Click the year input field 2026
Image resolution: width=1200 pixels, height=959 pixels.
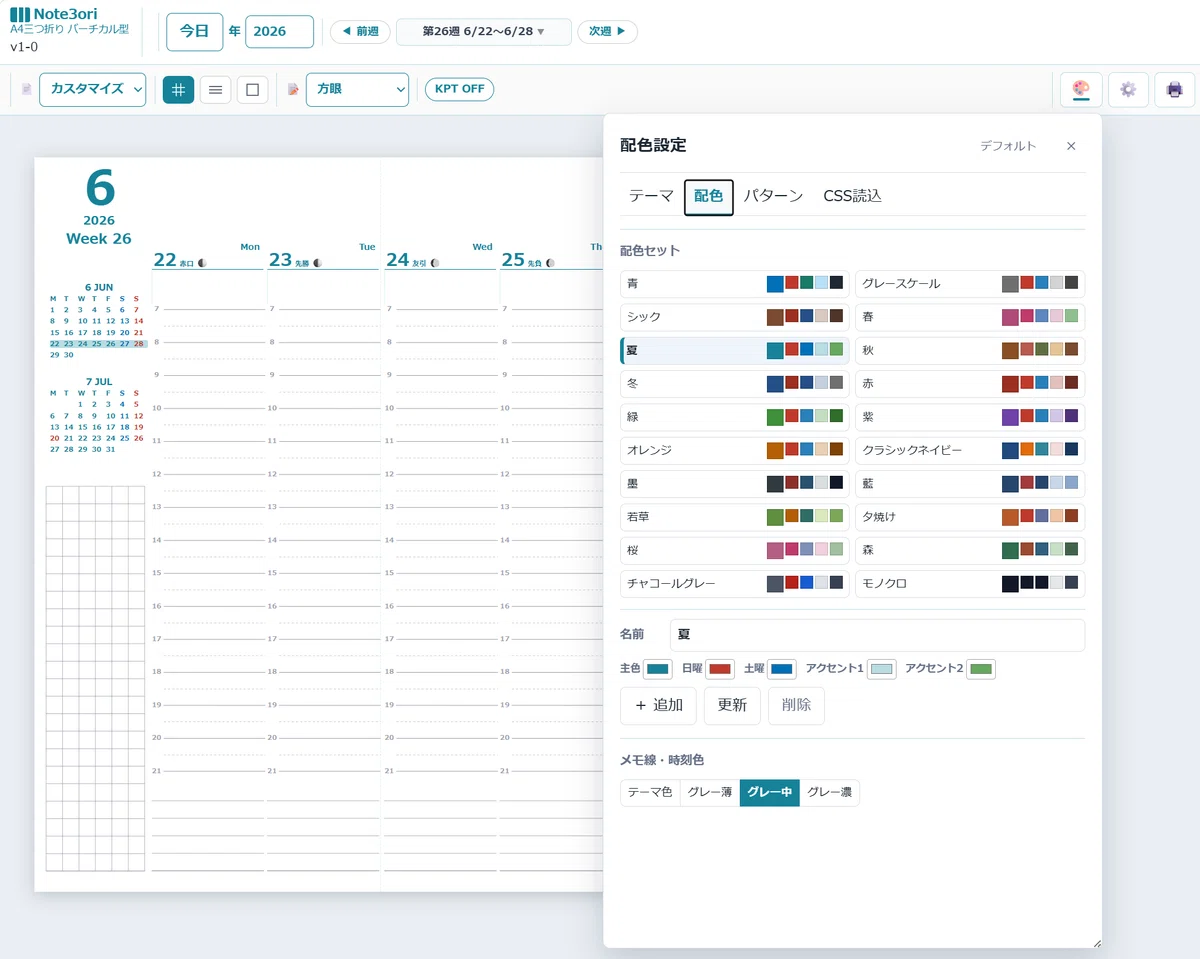pyautogui.click(x=279, y=32)
